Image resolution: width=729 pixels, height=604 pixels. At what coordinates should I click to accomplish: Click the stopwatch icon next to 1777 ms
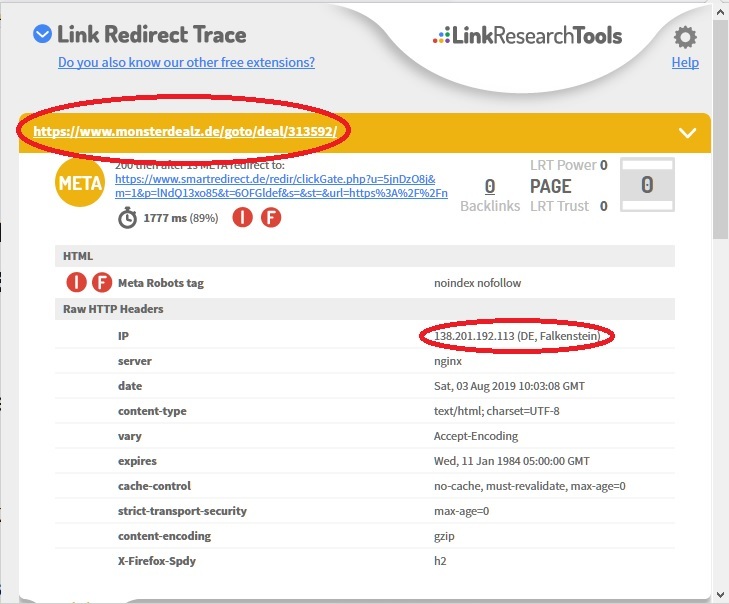(127, 218)
